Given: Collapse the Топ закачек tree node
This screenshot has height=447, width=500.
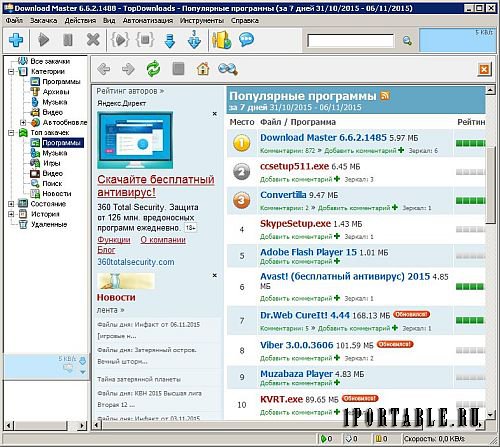Looking at the screenshot, I should (11, 133).
